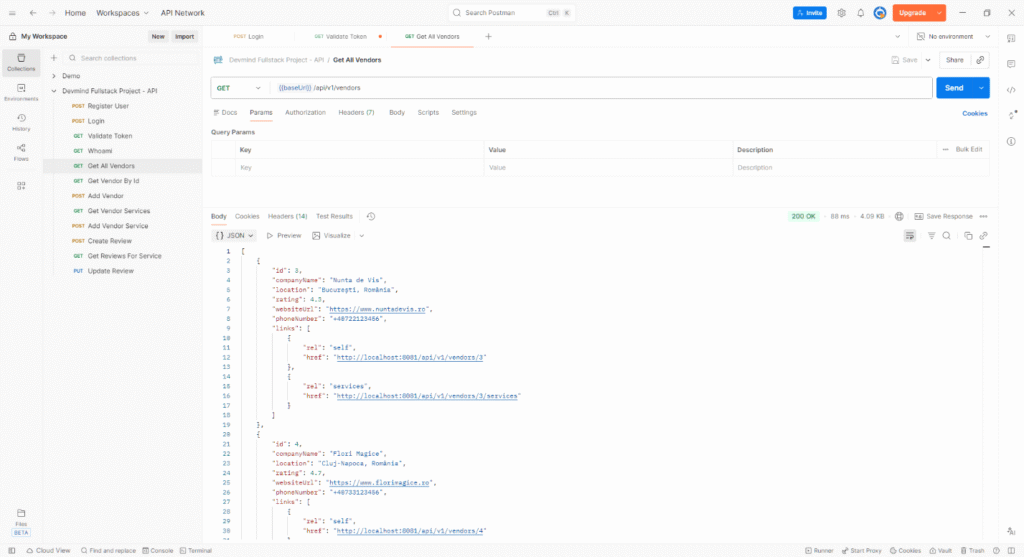The height and width of the screenshot is (557, 1024).
Task: Switch to the POST Login request tab
Action: tap(249, 37)
